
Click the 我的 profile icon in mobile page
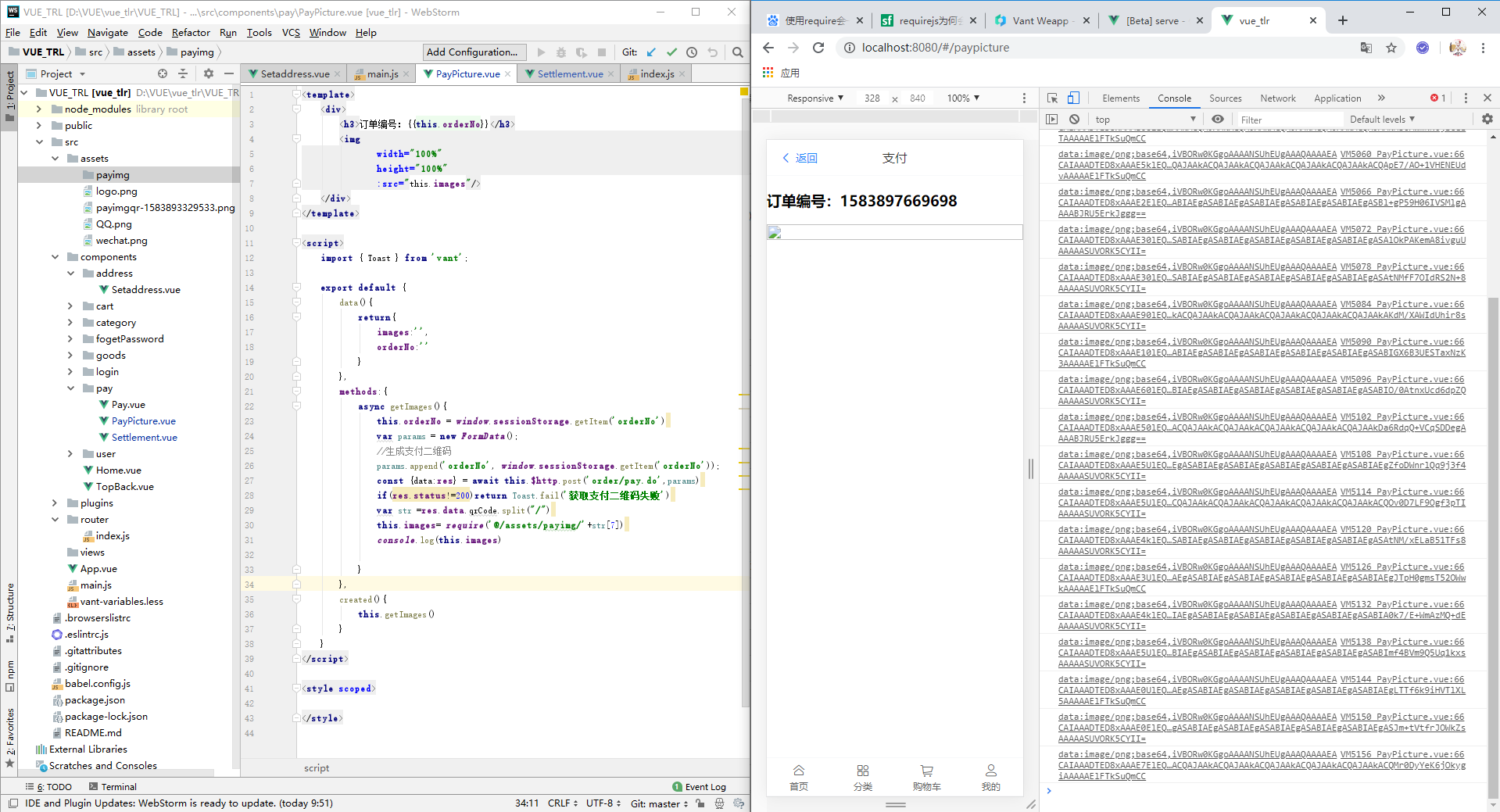(x=990, y=771)
